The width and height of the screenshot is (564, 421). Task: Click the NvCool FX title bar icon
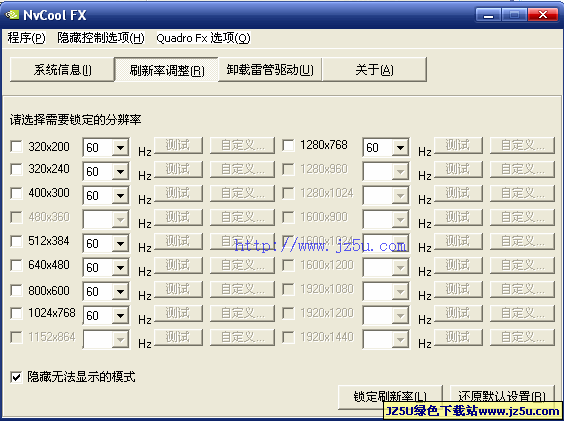click(x=12, y=15)
